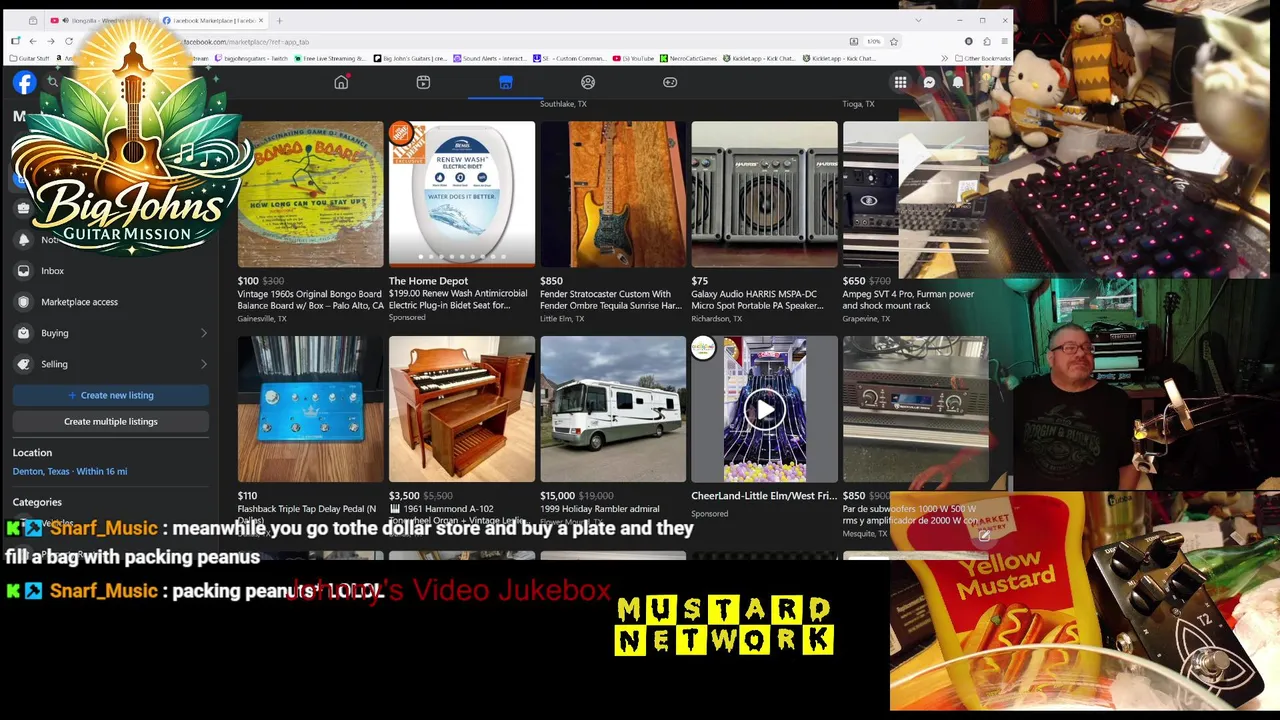This screenshot has width=1280, height=720.
Task: Open the Facebook menu grid icon
Action: click(x=900, y=83)
